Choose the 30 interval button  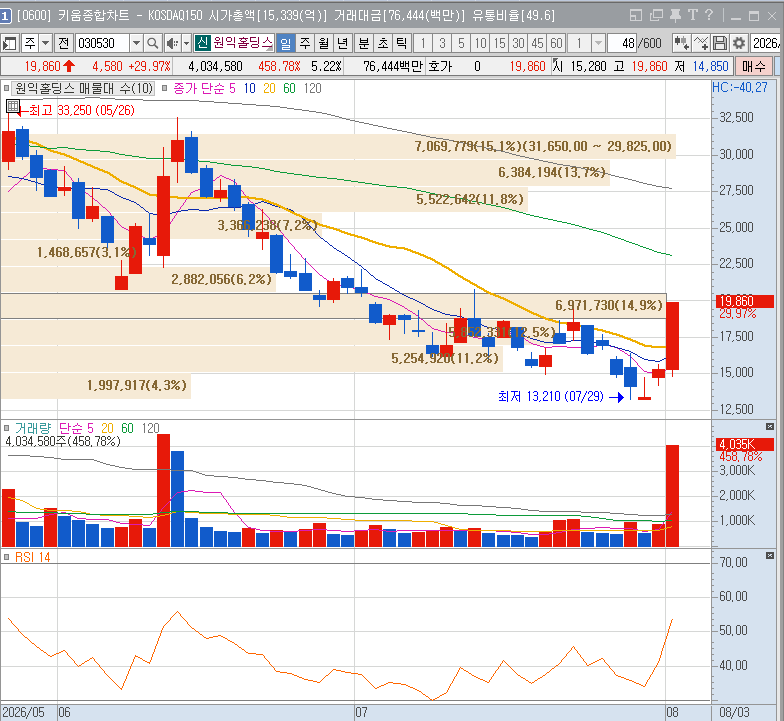point(518,44)
